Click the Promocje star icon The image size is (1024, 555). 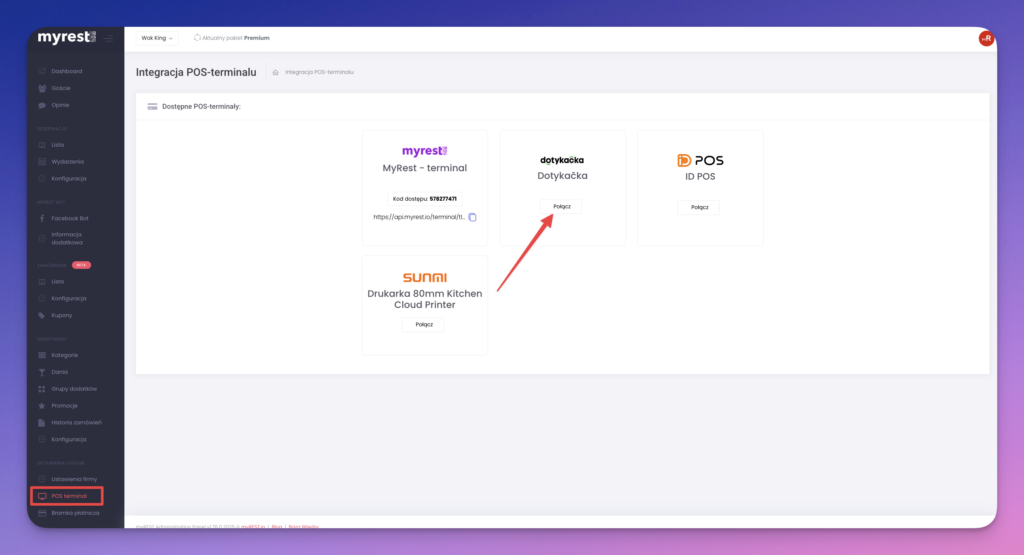point(42,406)
